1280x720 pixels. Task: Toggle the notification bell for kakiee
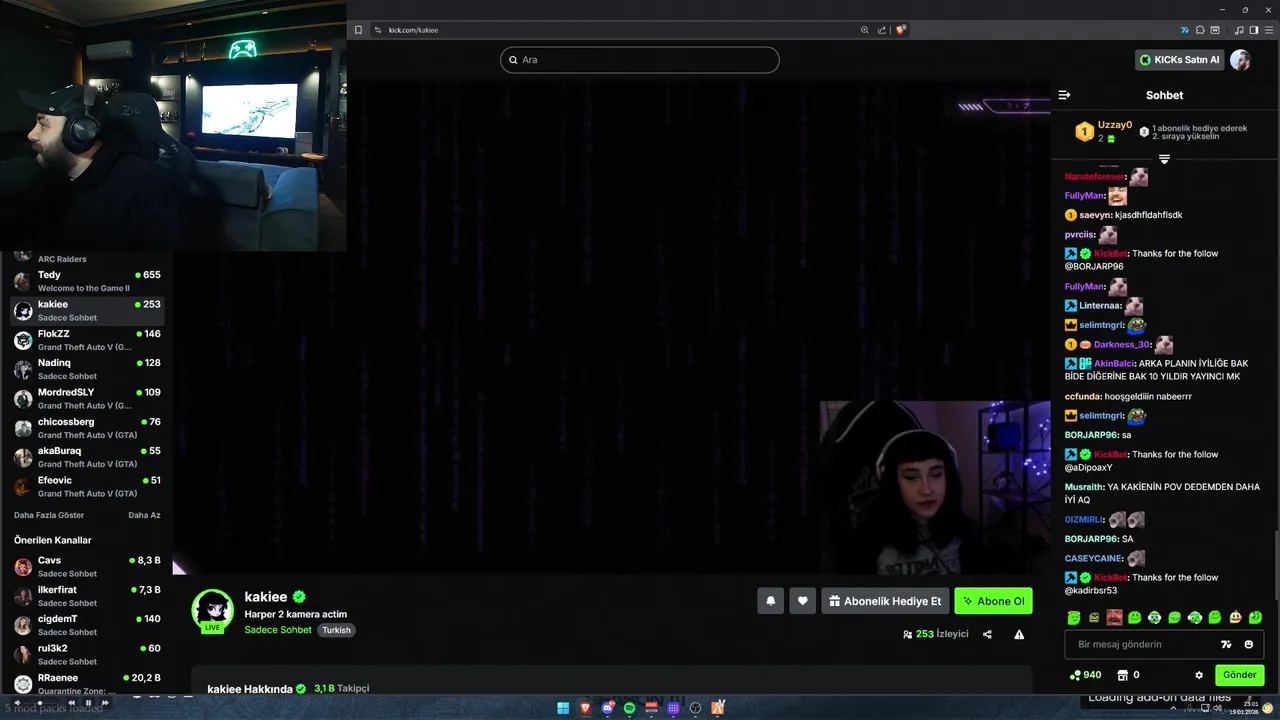coord(771,601)
